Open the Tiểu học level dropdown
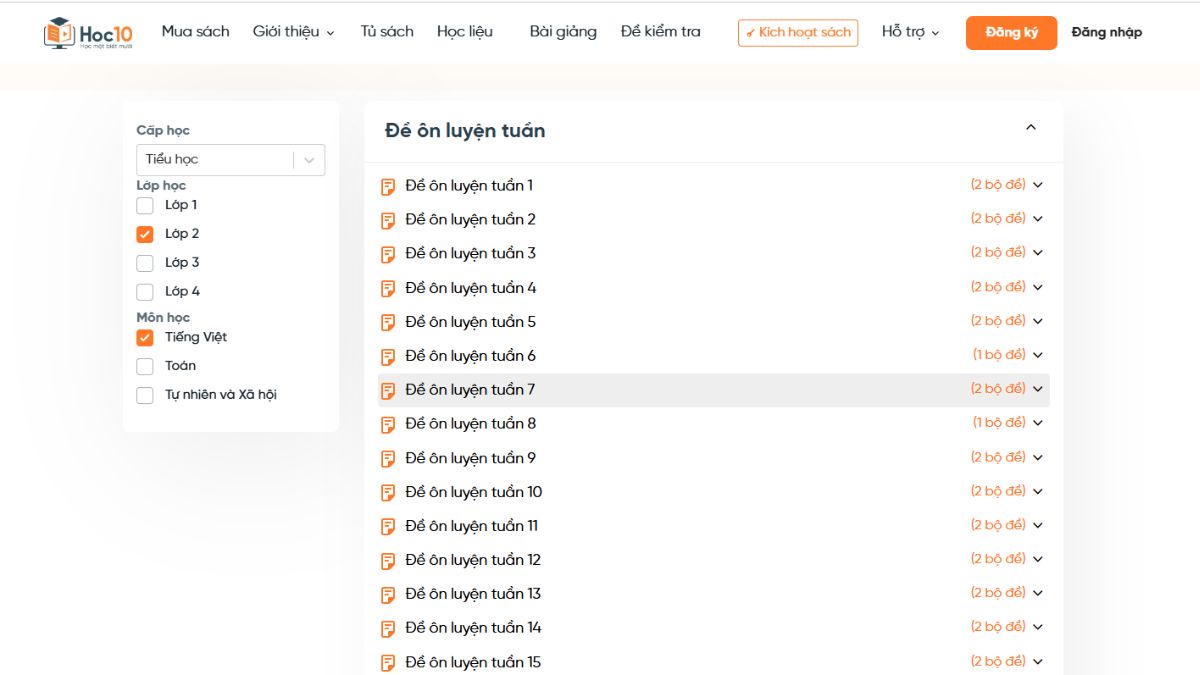Viewport: 1200px width, 675px height. click(x=230, y=160)
